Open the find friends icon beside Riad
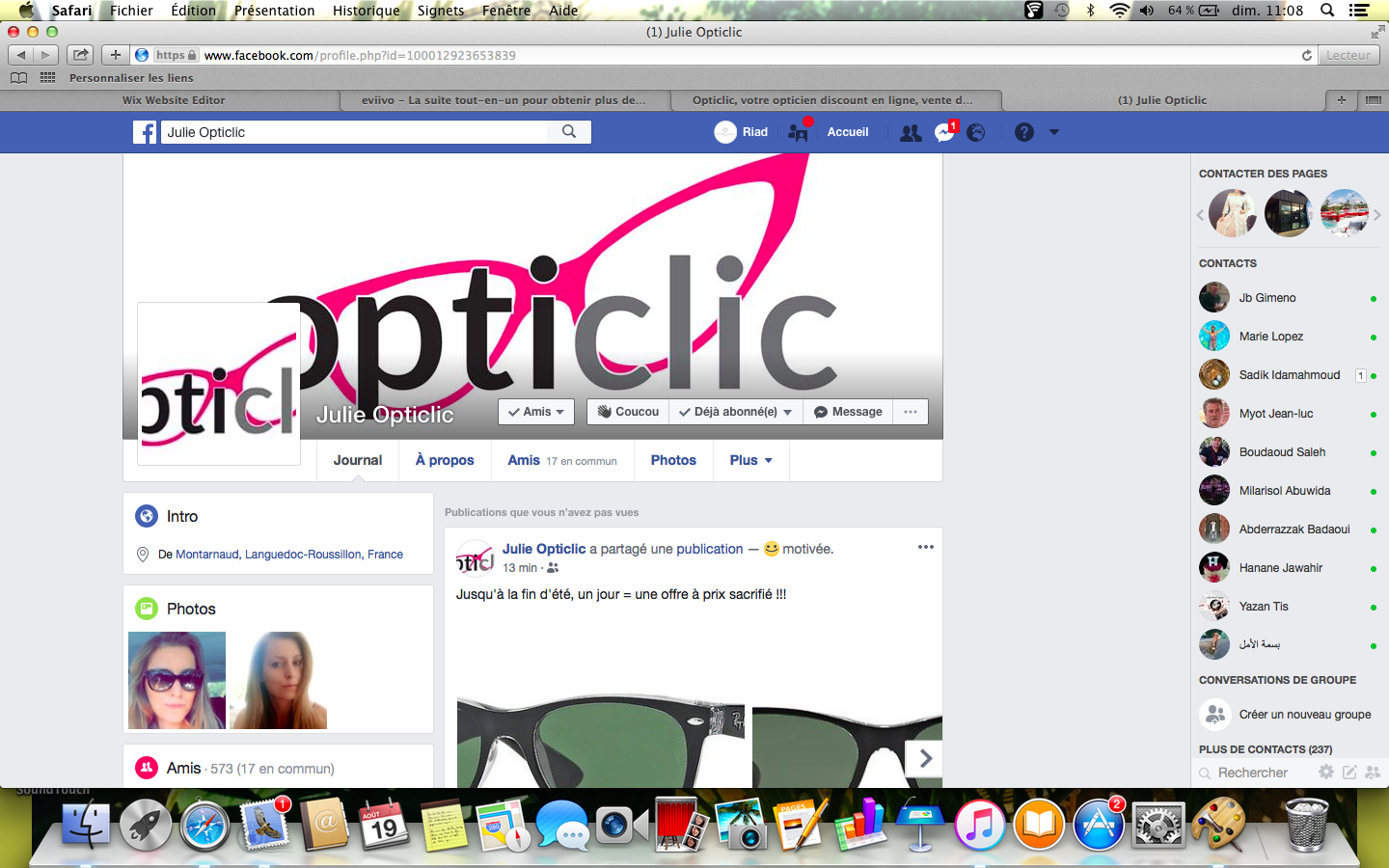 click(x=798, y=132)
